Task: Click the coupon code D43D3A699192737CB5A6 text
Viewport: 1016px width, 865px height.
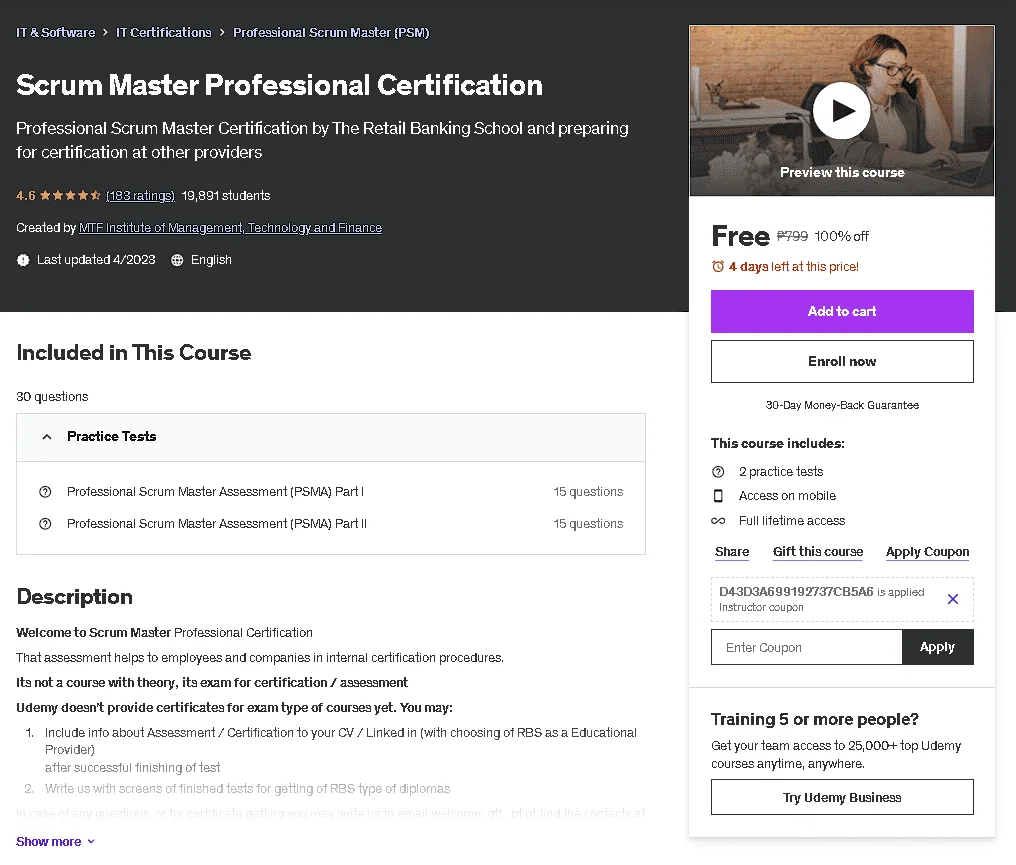Action: coord(796,592)
